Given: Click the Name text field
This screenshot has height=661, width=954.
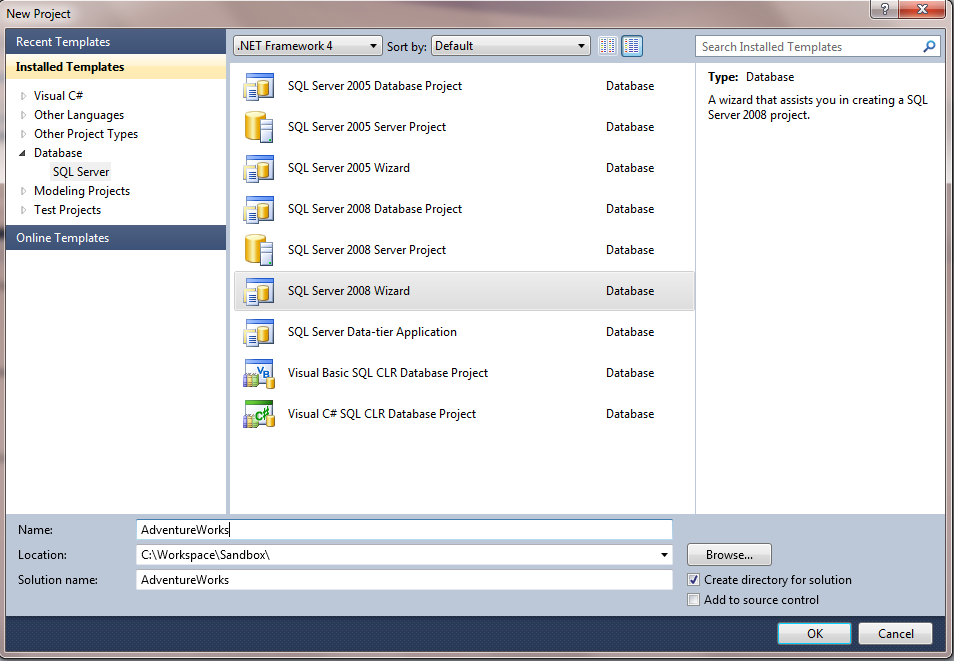Looking at the screenshot, I should [404, 530].
